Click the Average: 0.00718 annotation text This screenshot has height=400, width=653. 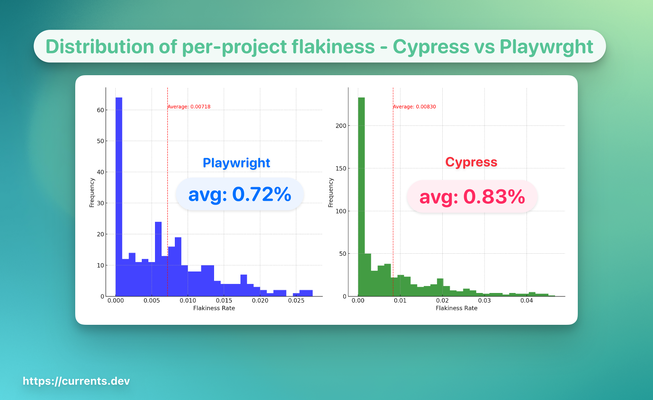[x=188, y=106]
